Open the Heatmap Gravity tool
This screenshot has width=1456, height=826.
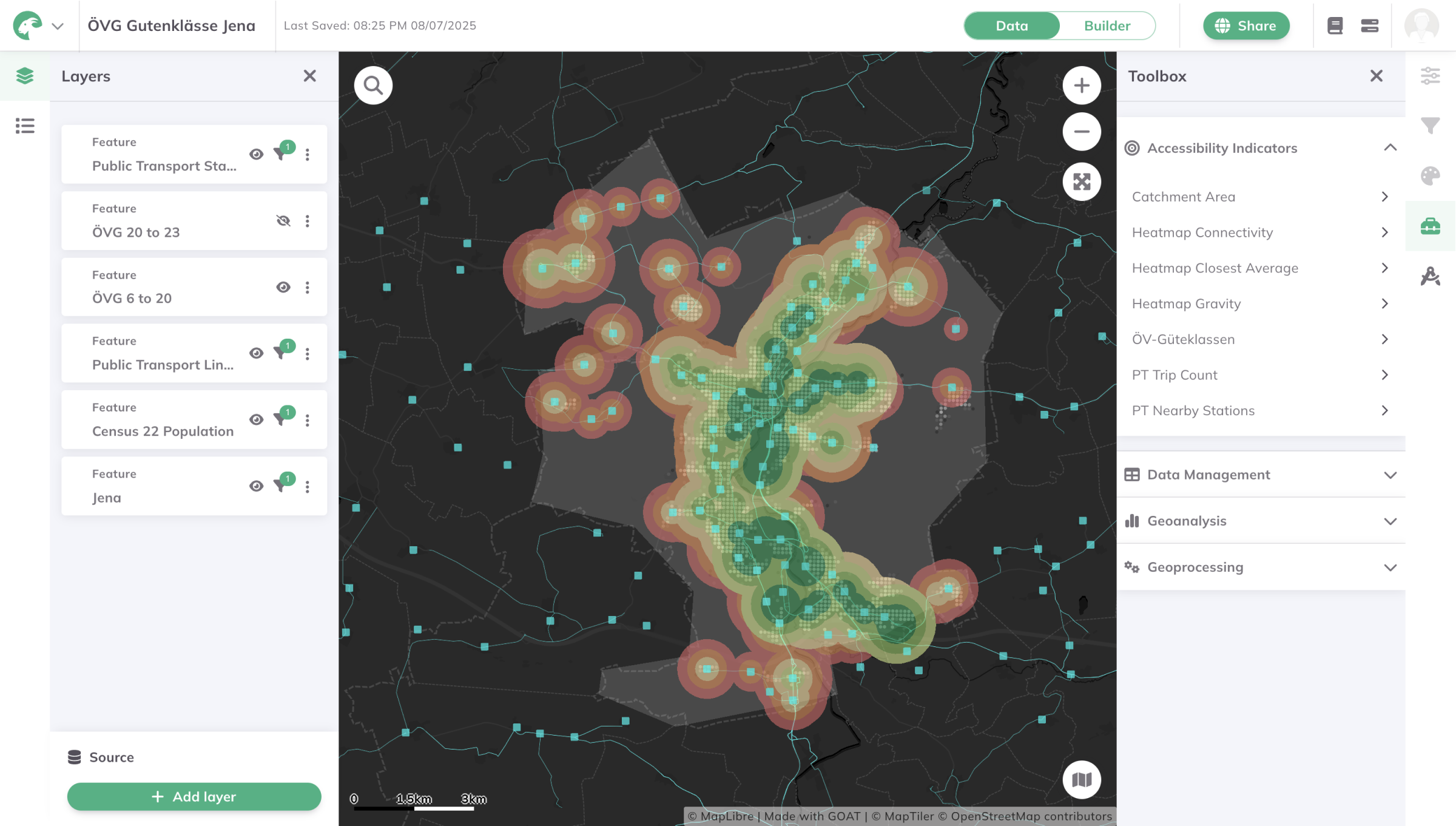click(1261, 303)
